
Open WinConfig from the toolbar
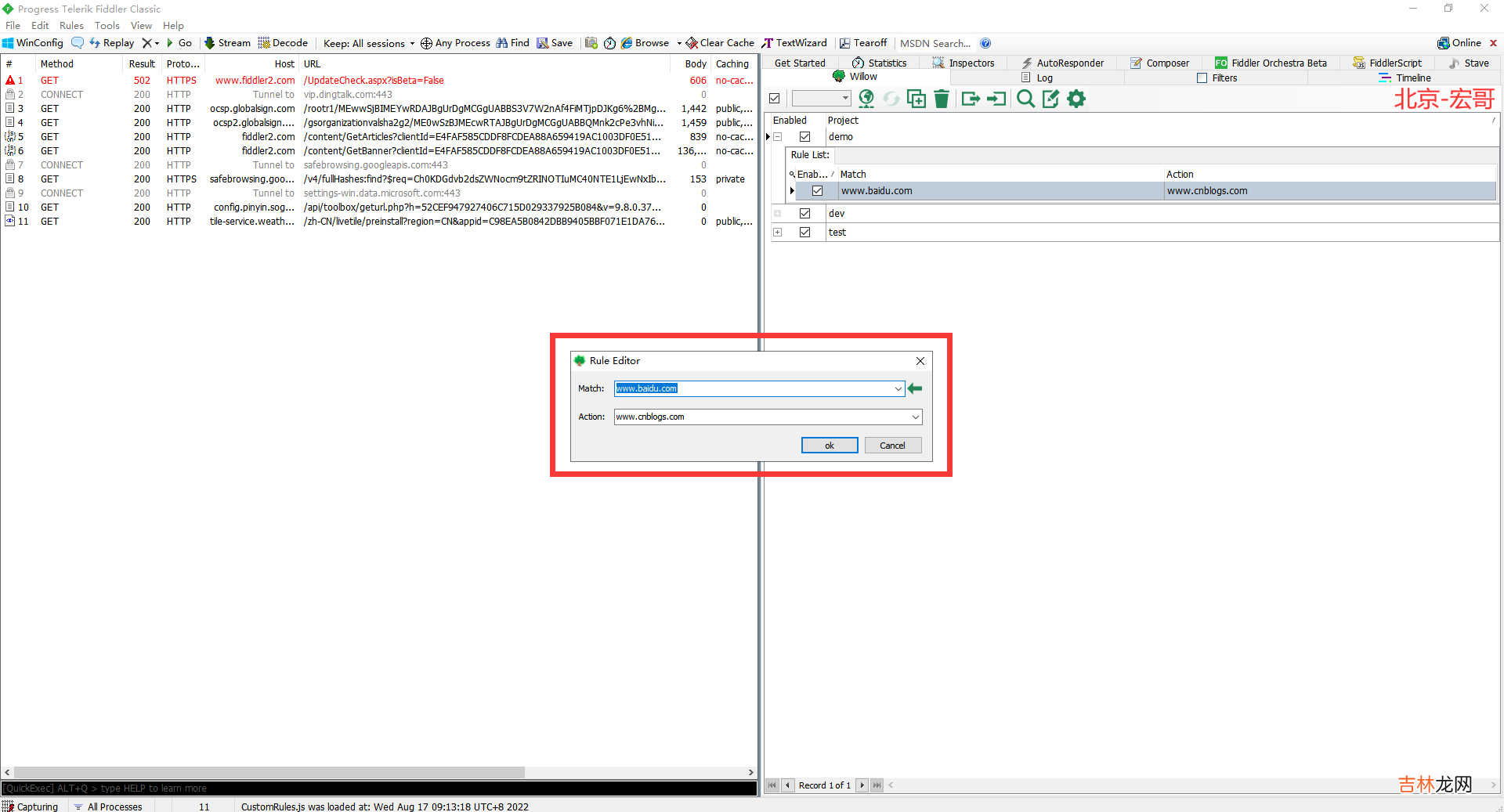pyautogui.click(x=33, y=43)
